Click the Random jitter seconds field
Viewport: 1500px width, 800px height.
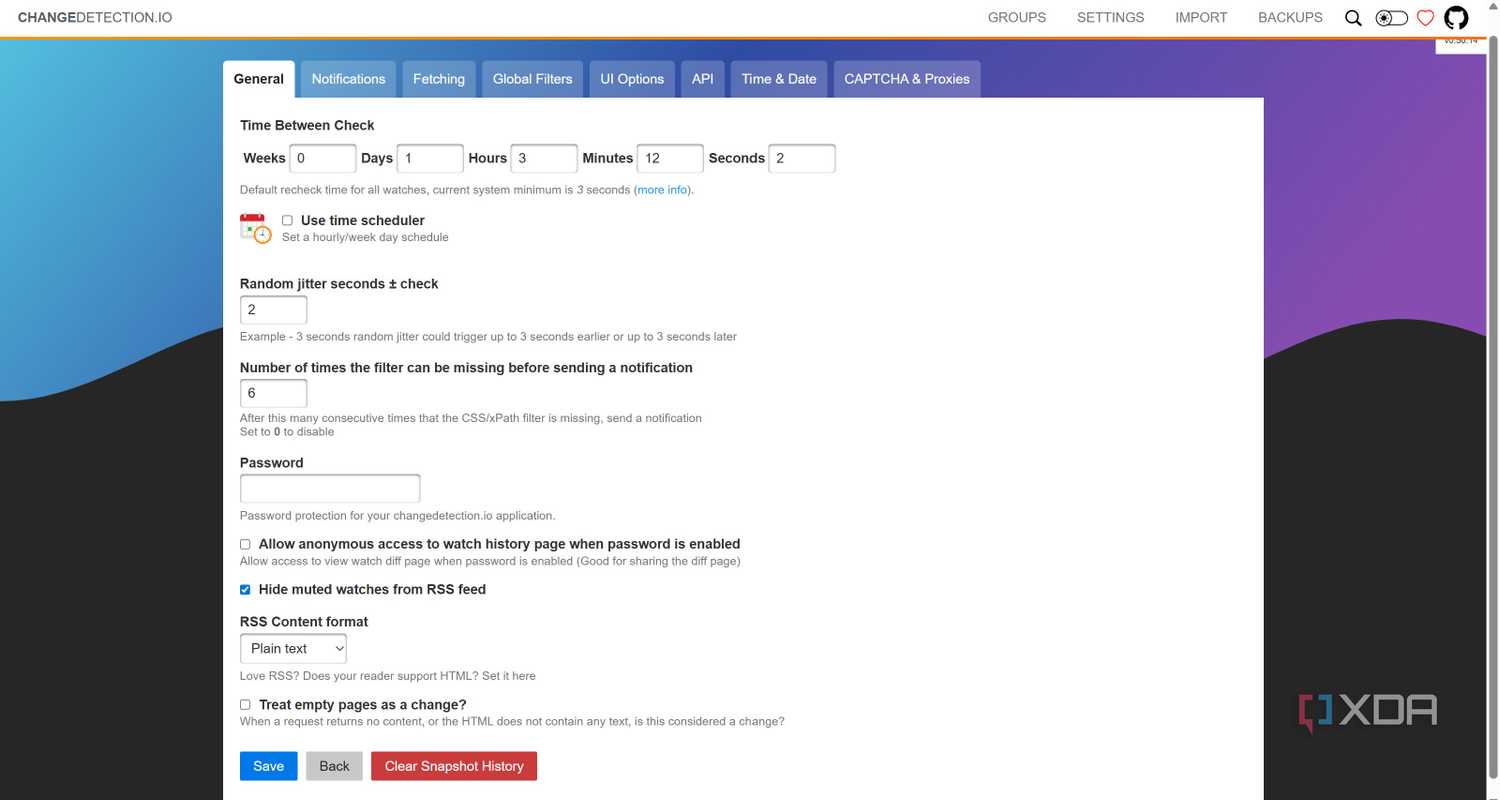click(x=274, y=310)
